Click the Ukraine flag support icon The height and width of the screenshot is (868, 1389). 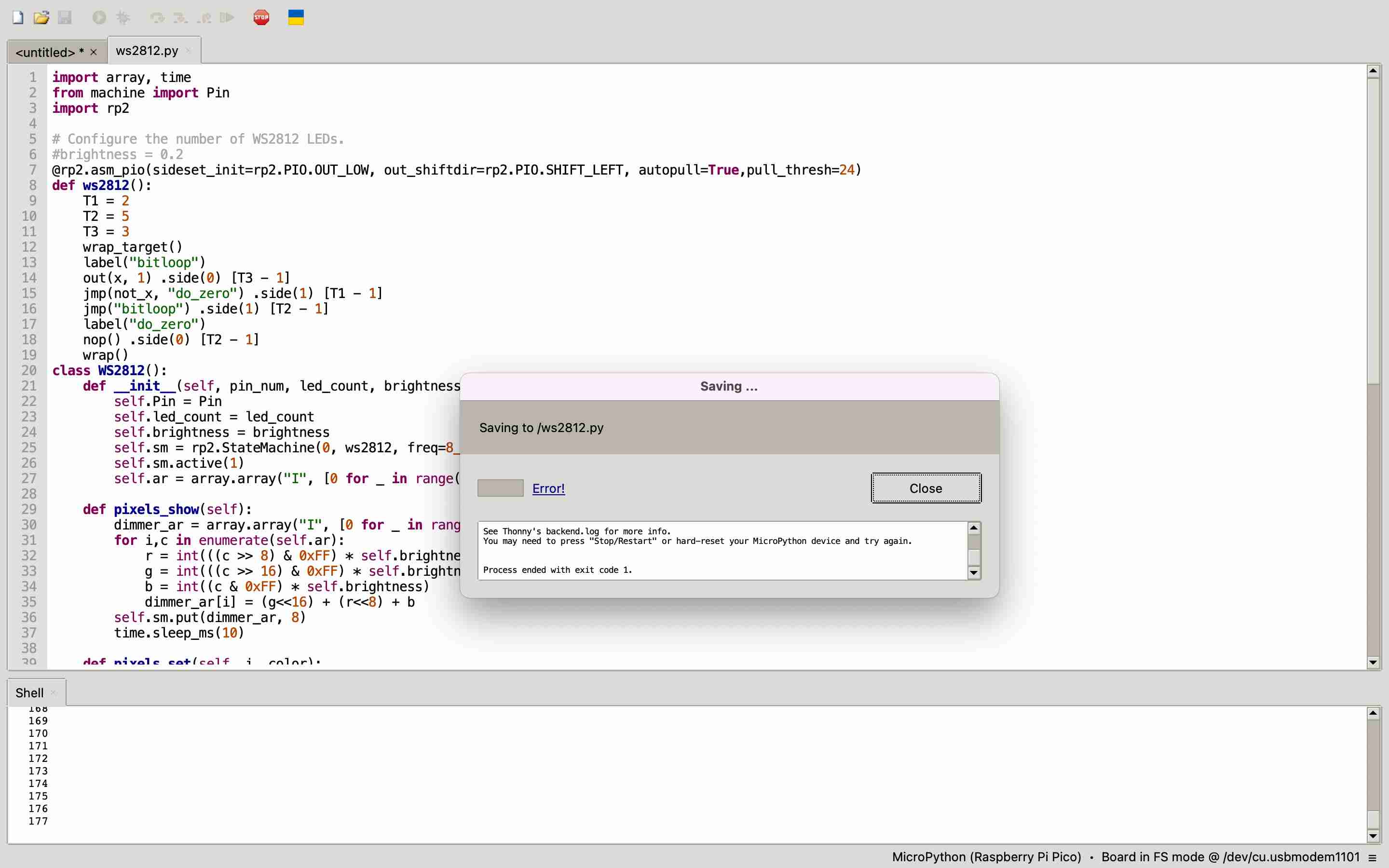click(x=296, y=18)
